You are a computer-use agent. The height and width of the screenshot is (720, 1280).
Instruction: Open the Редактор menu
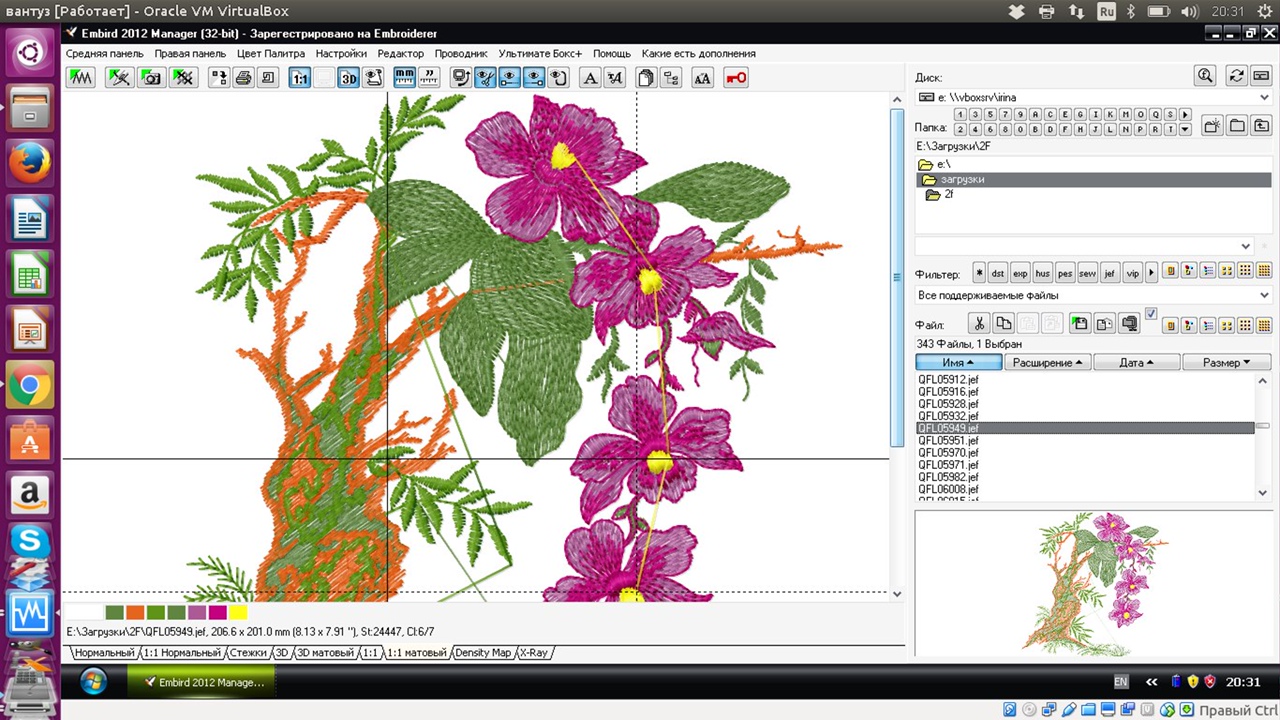coord(401,53)
